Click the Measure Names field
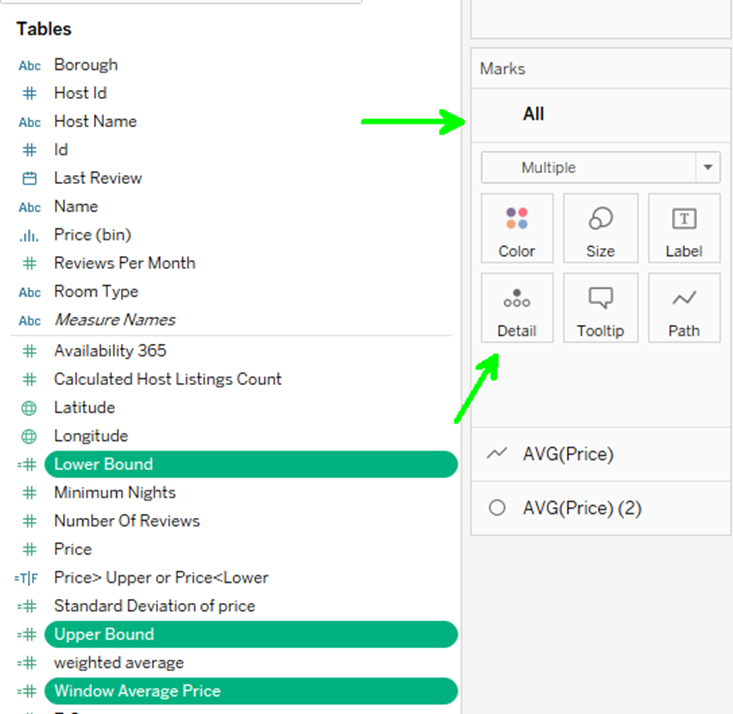733x714 pixels. coord(114,320)
